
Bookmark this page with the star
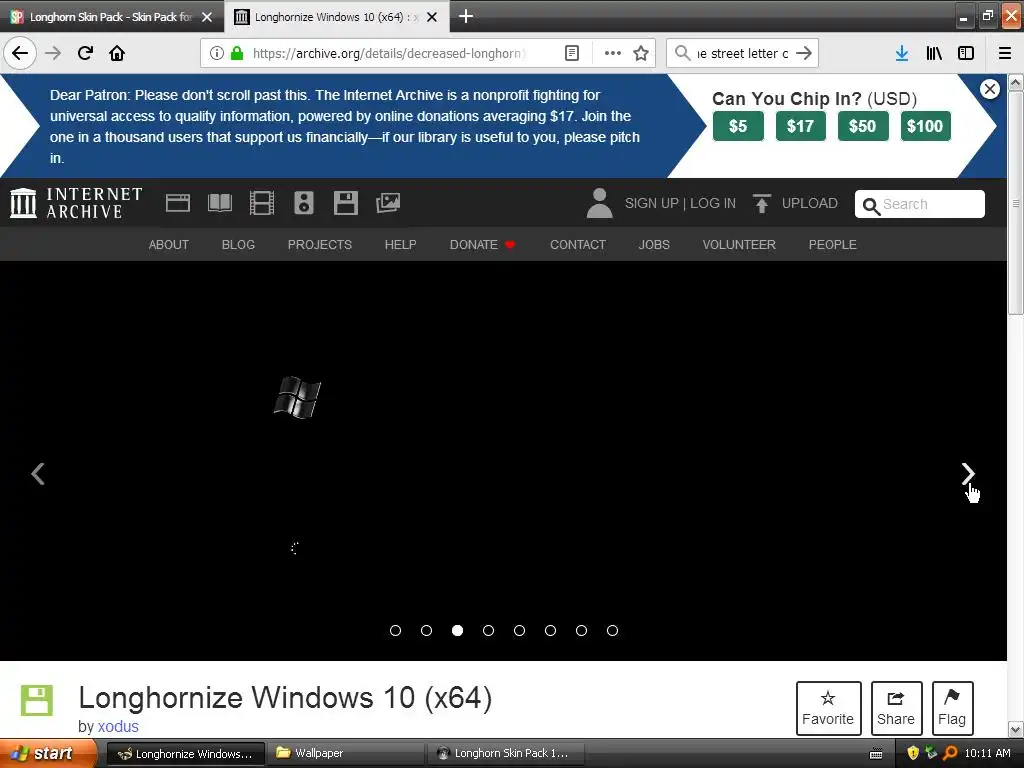pos(641,53)
